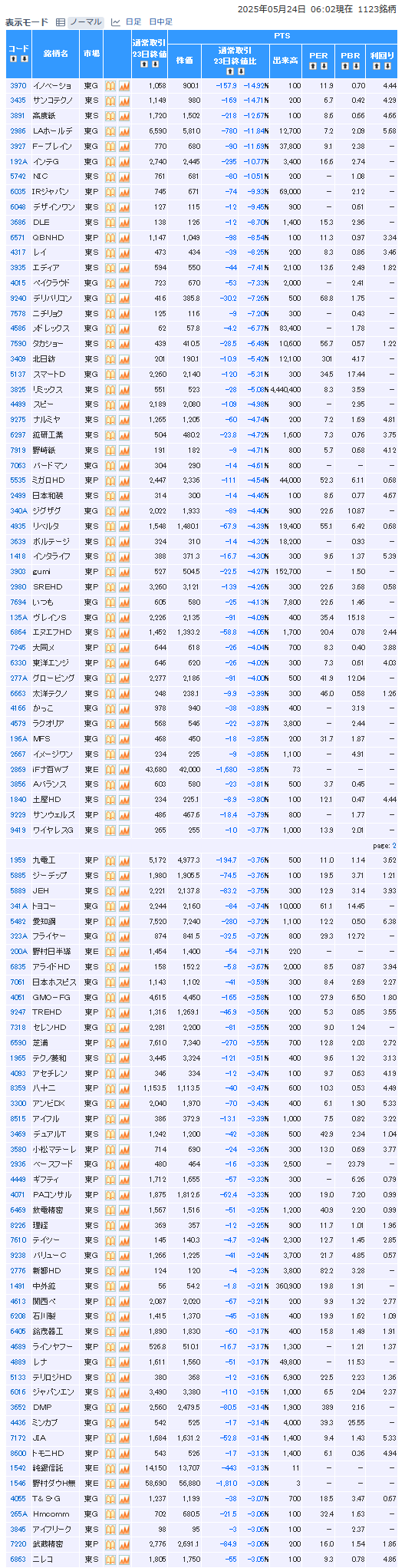Viewport: 405px width, 1568px height.
Task: Open stock code 1959 link
Action: tap(18, 860)
